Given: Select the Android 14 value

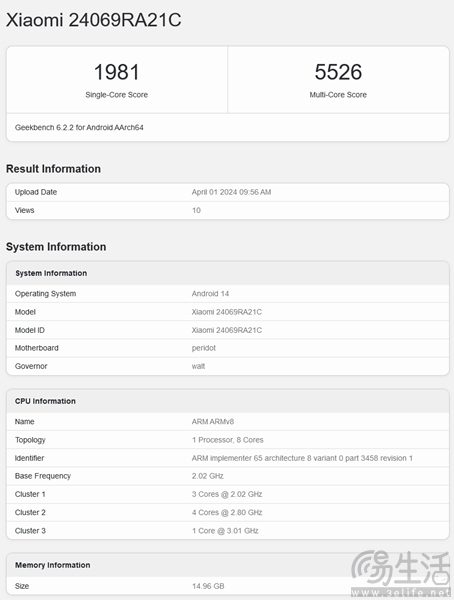Looking at the screenshot, I should click(x=210, y=293).
